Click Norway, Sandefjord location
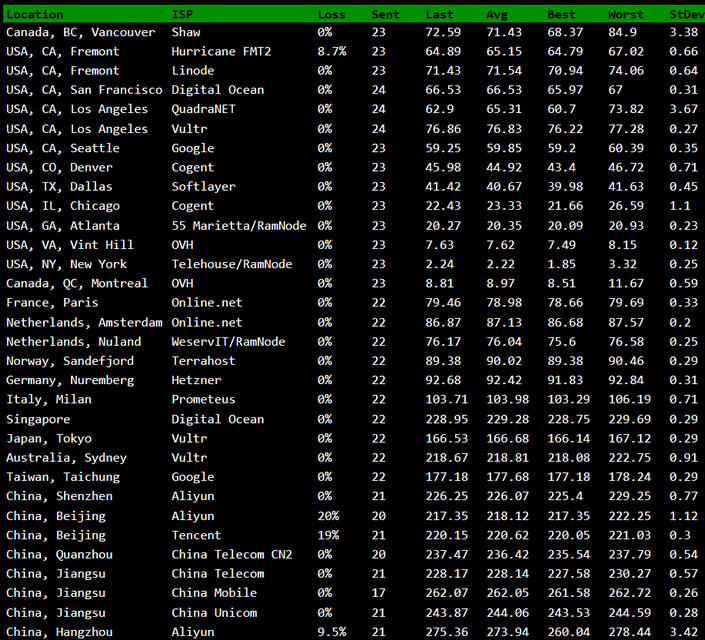Screen dimensions: 705x640 [x=70, y=361]
